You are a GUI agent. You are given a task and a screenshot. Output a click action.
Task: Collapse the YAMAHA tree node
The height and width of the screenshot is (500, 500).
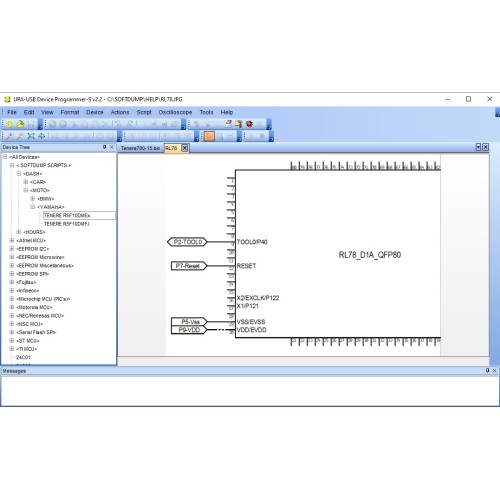[33, 207]
